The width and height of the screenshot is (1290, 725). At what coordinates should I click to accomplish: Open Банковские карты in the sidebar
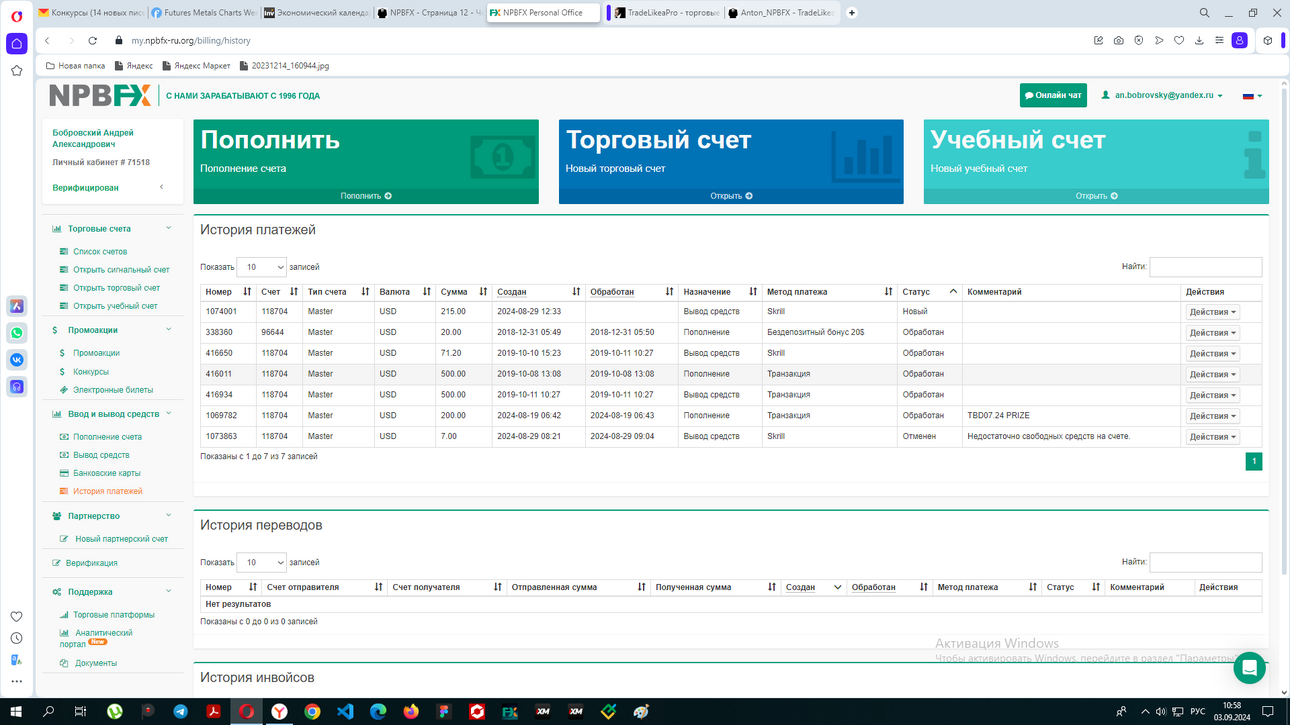point(106,473)
